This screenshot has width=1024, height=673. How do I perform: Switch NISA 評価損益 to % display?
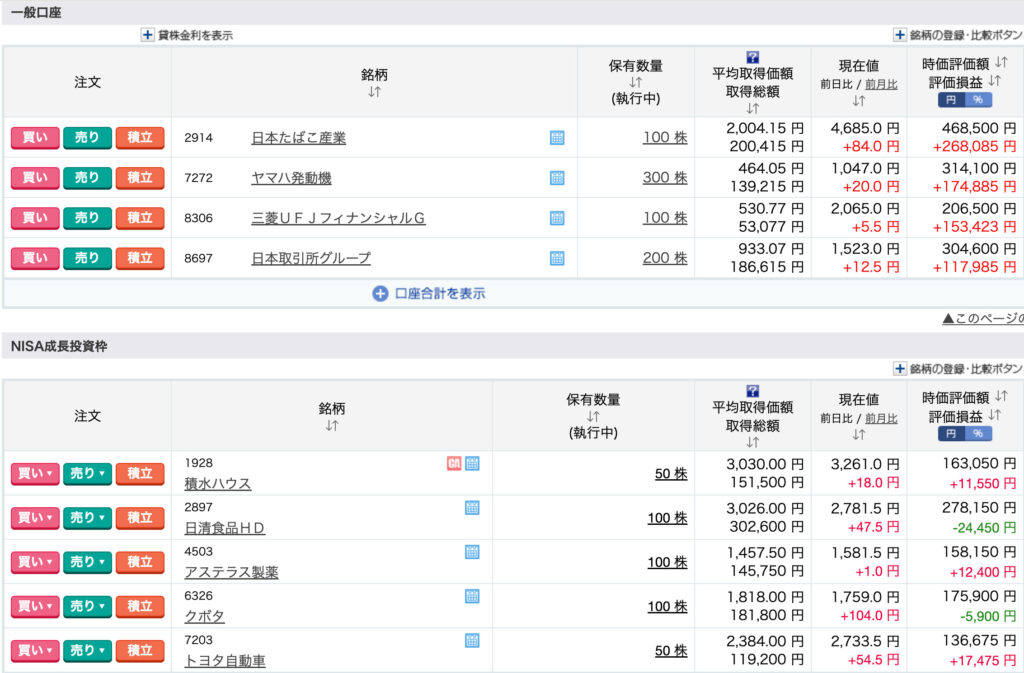point(978,433)
